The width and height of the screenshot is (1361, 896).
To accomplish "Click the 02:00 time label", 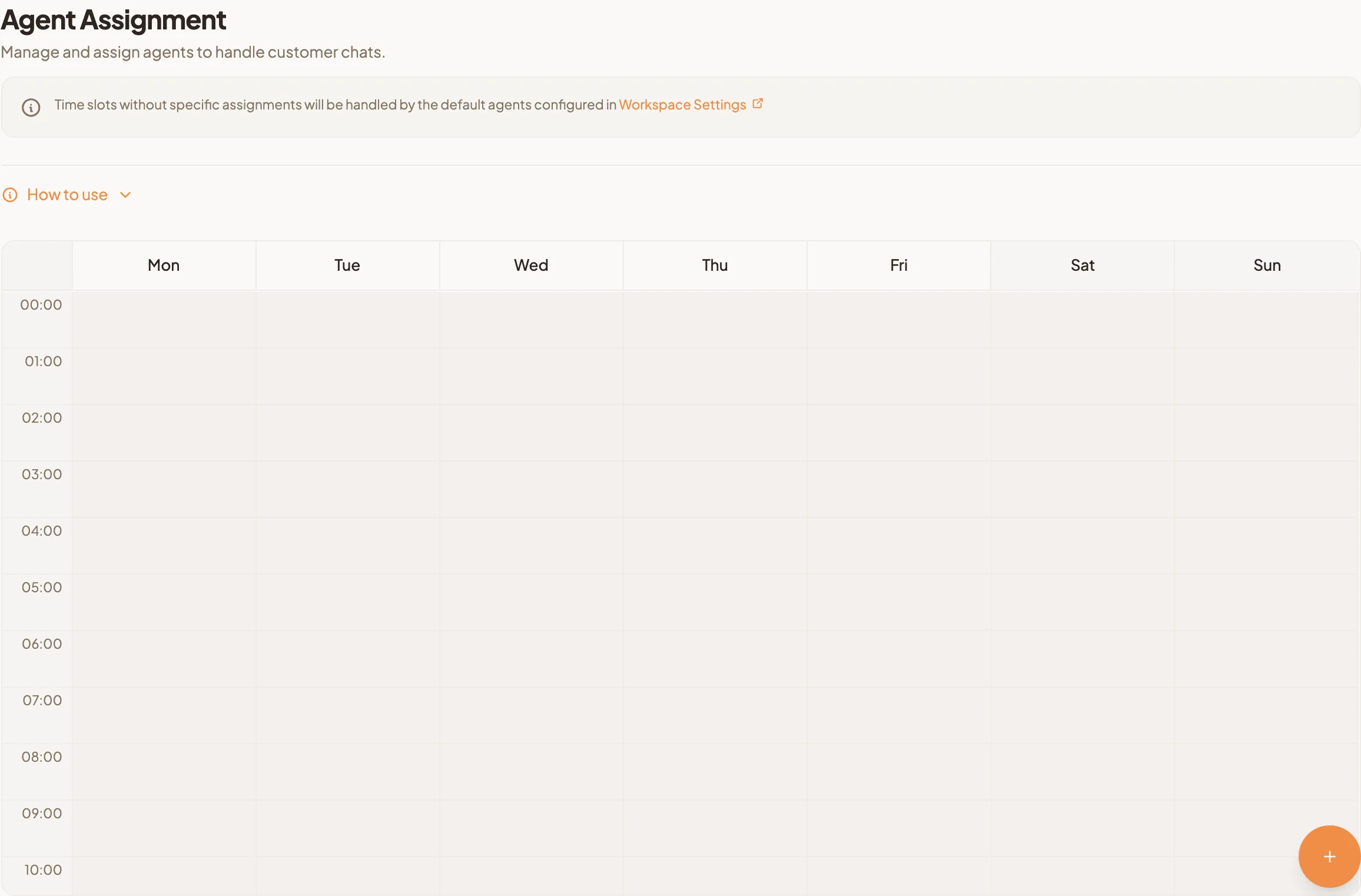I will pyautogui.click(x=42, y=418).
